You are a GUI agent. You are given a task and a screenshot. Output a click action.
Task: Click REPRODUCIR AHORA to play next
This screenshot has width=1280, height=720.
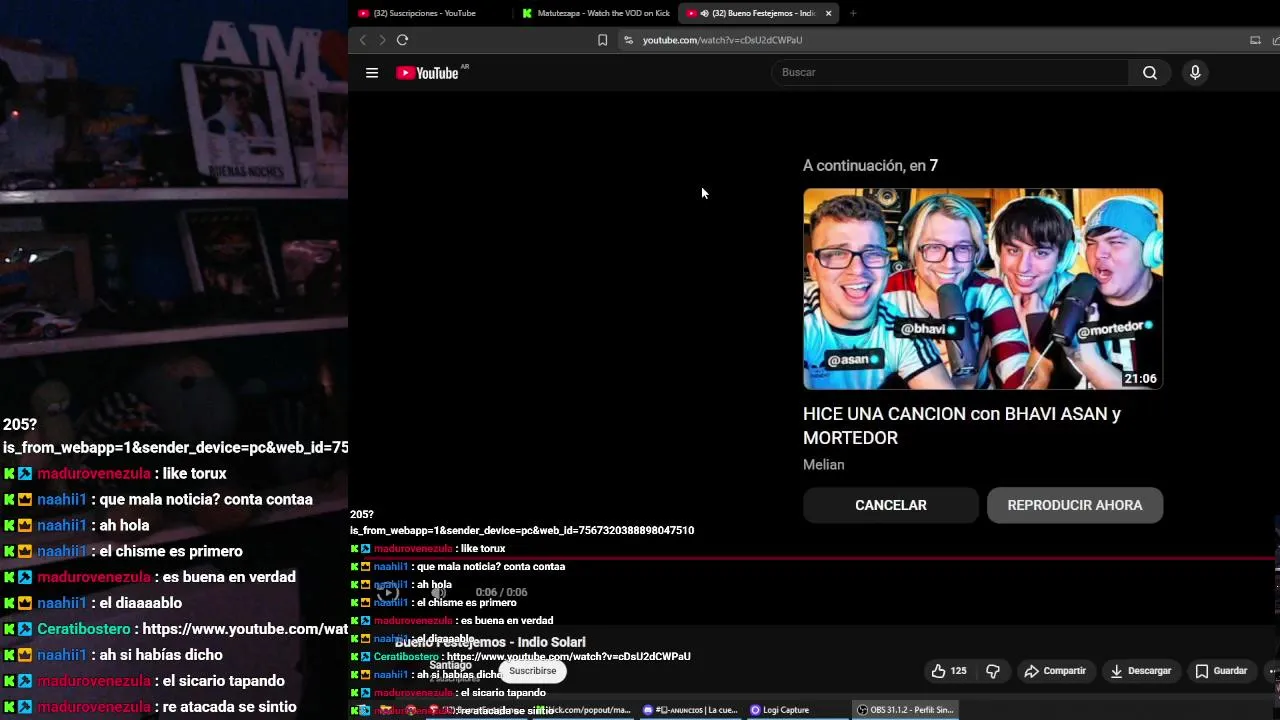pos(1075,505)
